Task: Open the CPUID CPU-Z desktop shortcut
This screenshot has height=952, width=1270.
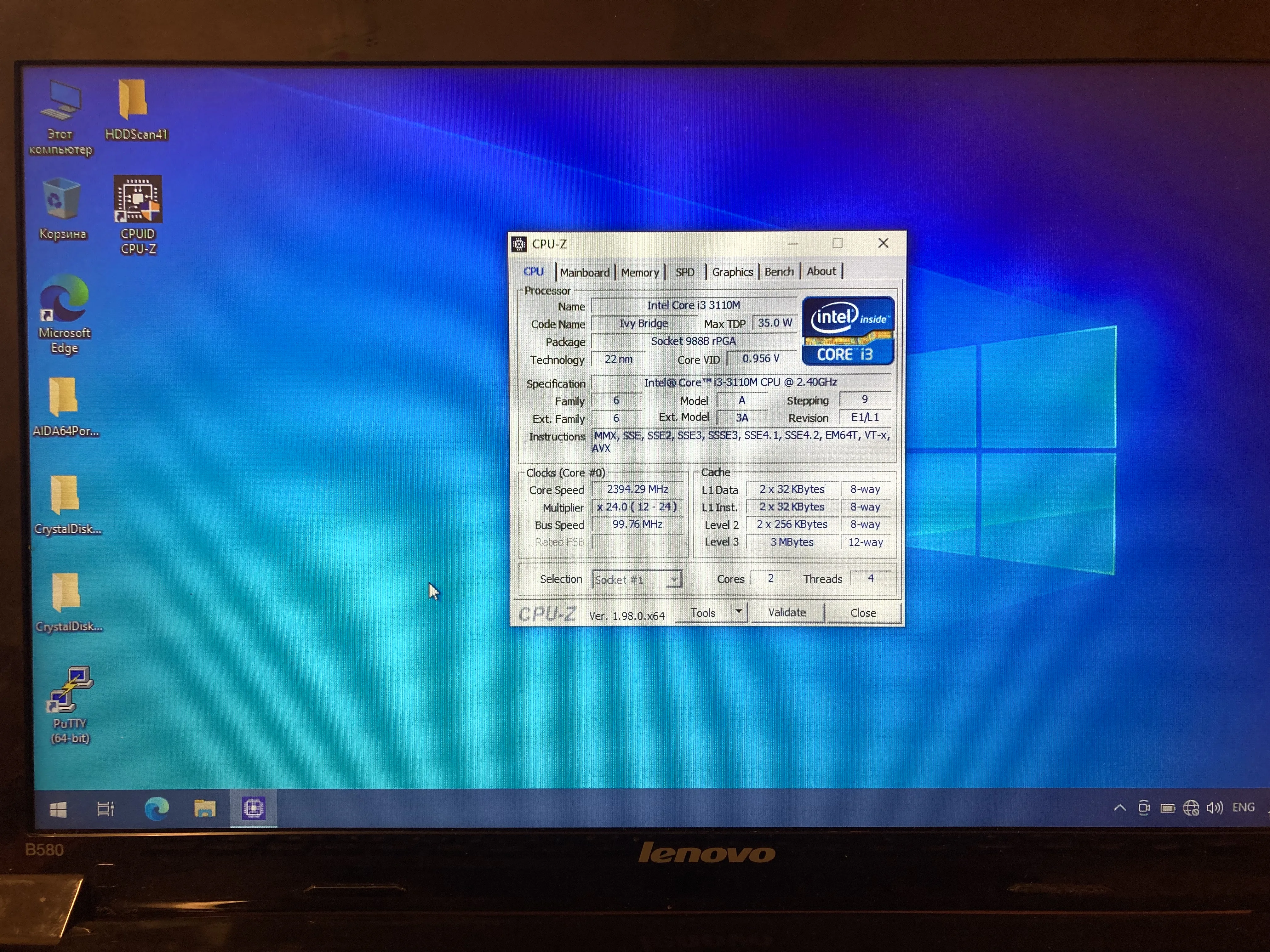Action: [138, 200]
